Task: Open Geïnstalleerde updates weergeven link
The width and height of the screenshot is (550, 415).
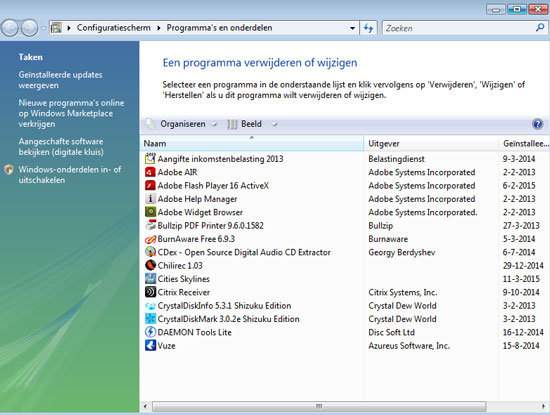Action: [x=60, y=80]
